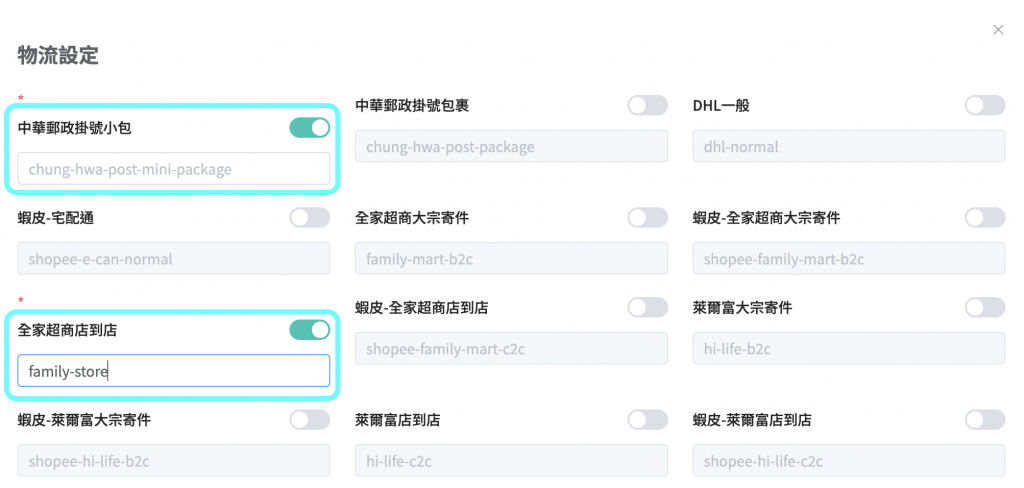Turn off 全家超商店到店 toggle
Screen dimensions: 1024x488
pyautogui.click(x=310, y=330)
